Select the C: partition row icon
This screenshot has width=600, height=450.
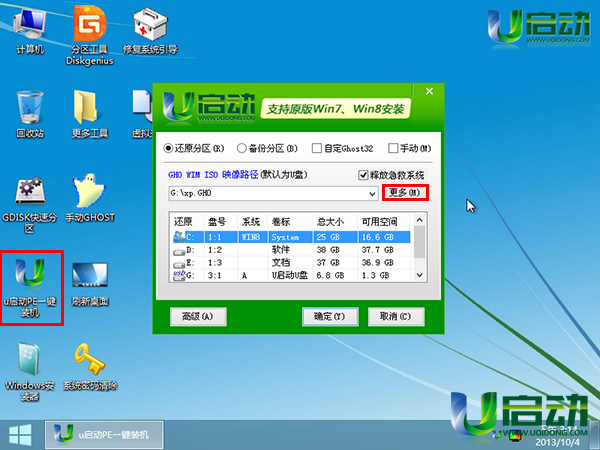[179, 237]
